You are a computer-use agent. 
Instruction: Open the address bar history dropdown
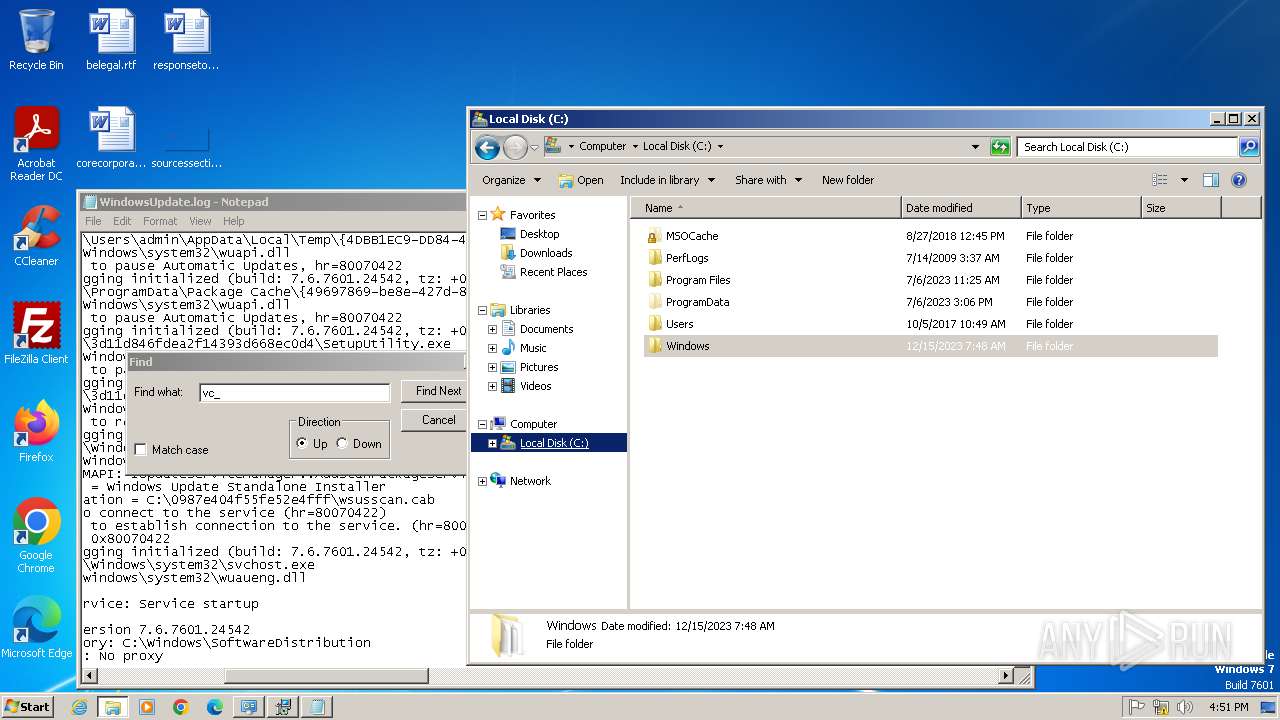[976, 147]
